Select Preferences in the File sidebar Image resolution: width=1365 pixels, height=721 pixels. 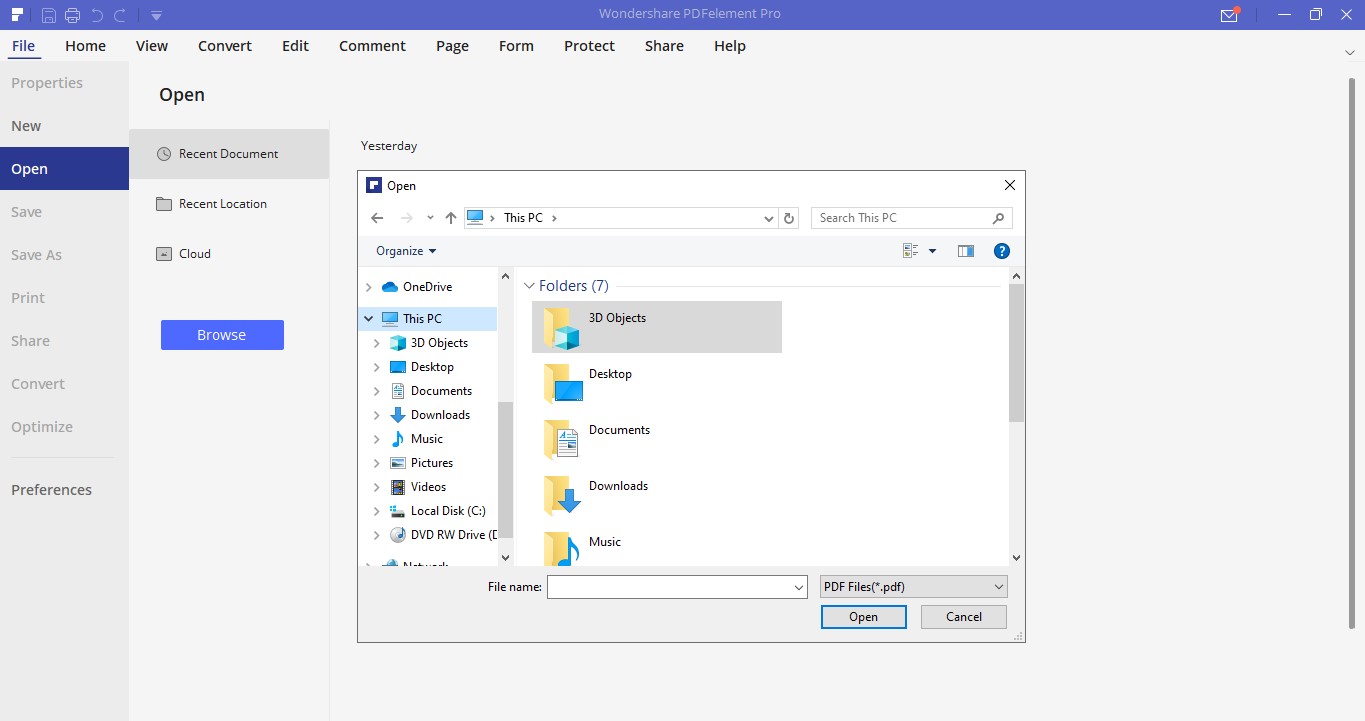[x=64, y=490]
